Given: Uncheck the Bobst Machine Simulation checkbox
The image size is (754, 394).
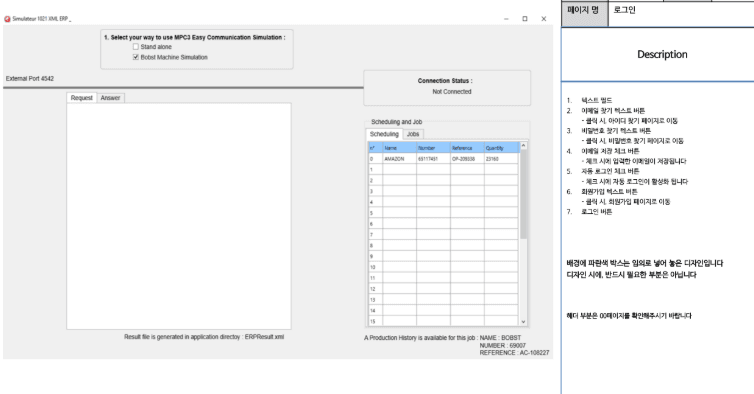Looking at the screenshot, I should click(x=136, y=57).
